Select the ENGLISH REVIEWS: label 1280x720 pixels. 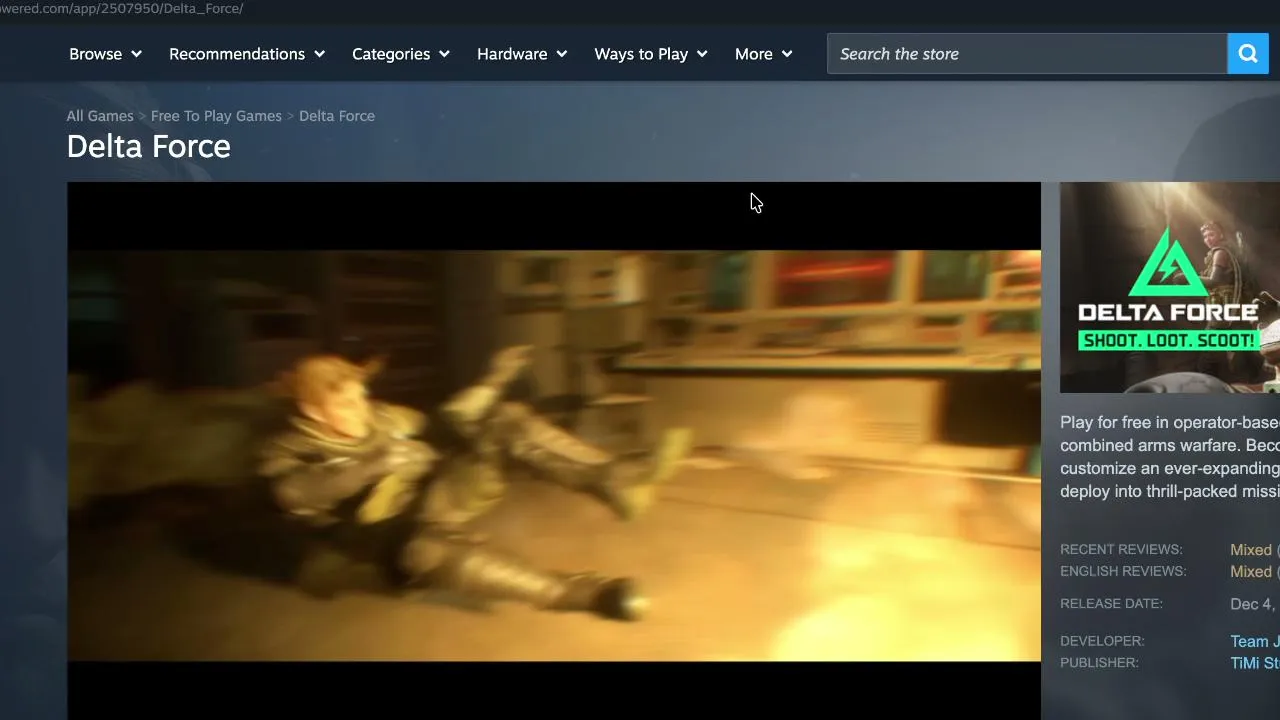click(1123, 572)
